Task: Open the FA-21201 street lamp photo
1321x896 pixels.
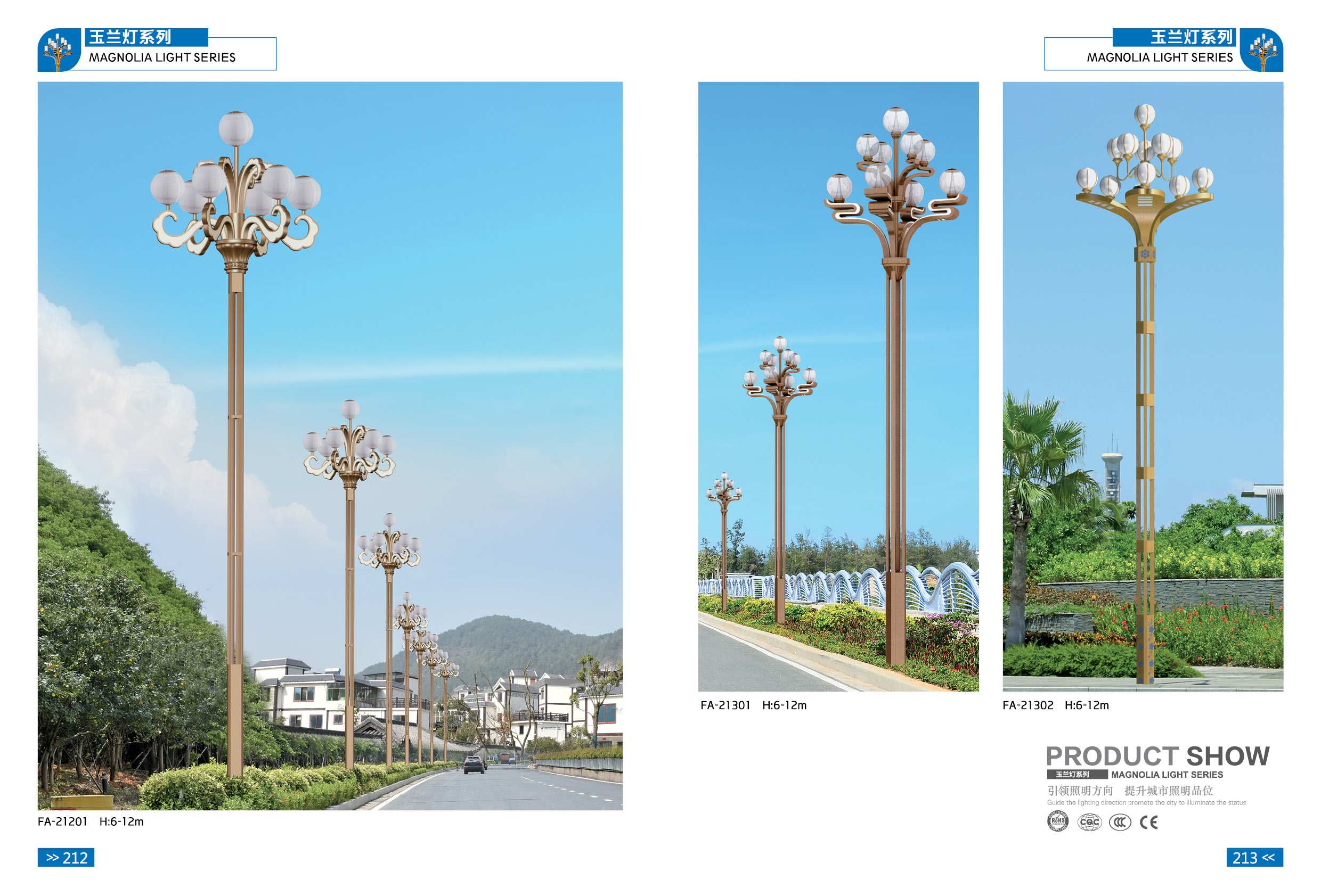Action: [330, 446]
